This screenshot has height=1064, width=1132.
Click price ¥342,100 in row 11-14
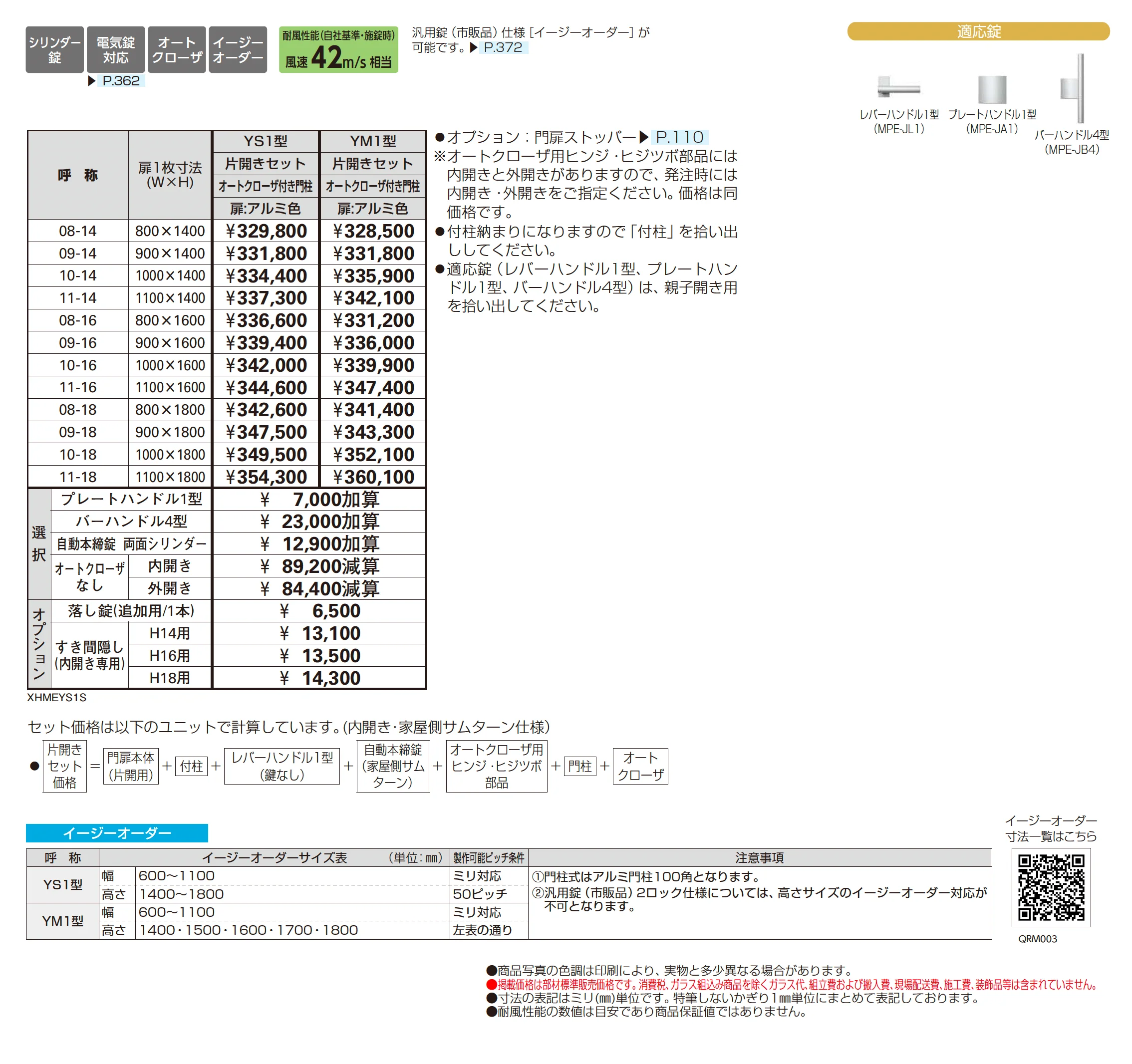pyautogui.click(x=373, y=298)
